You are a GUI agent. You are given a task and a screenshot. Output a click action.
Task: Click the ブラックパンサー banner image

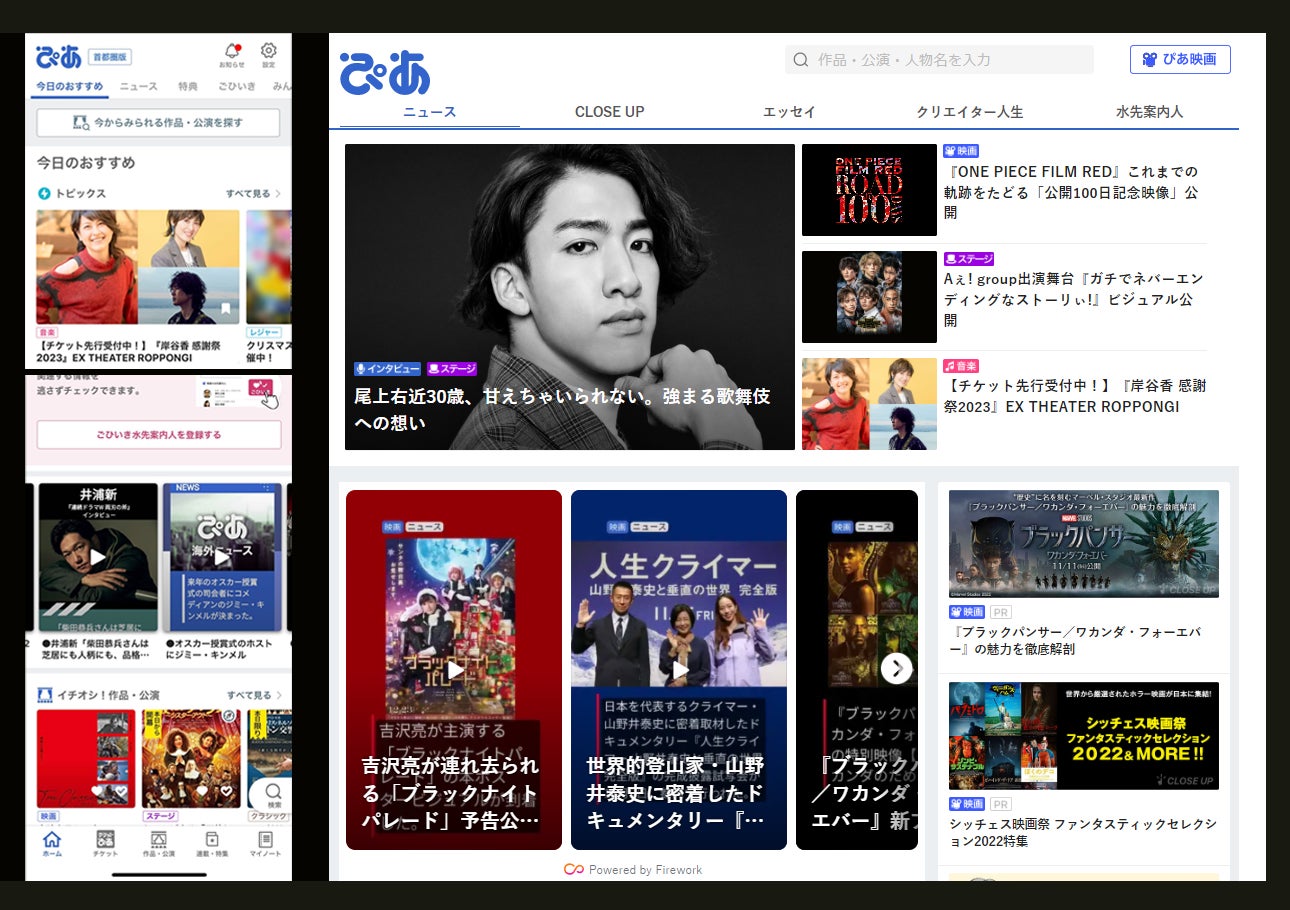[1084, 544]
